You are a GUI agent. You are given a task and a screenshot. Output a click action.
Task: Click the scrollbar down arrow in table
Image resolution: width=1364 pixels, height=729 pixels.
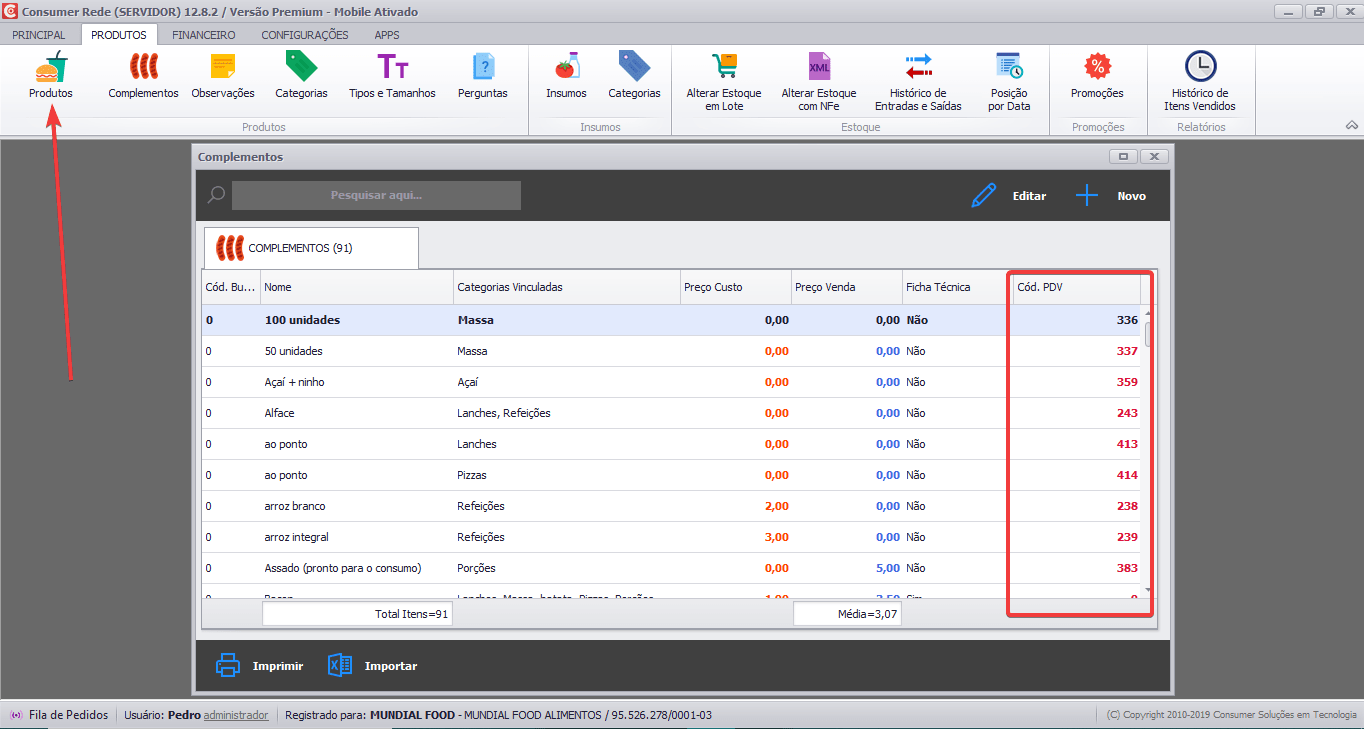coord(1149,590)
